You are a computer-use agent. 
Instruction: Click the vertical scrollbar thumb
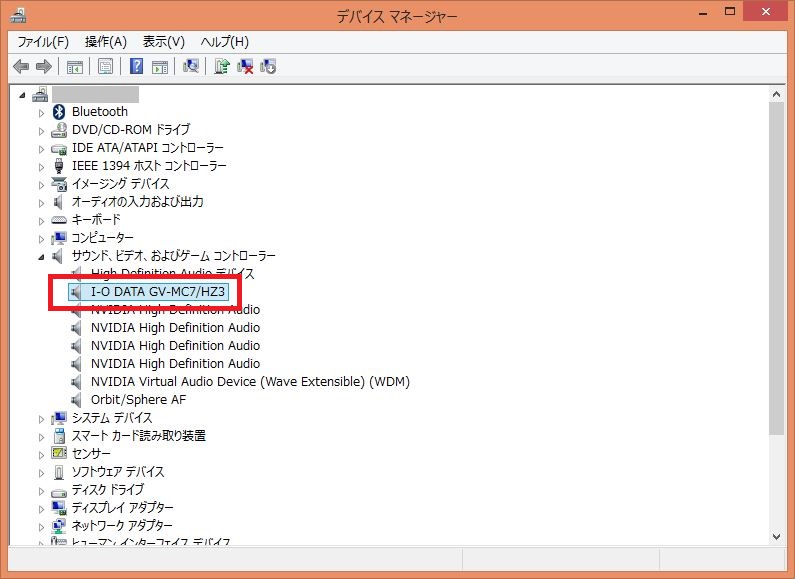tap(776, 268)
